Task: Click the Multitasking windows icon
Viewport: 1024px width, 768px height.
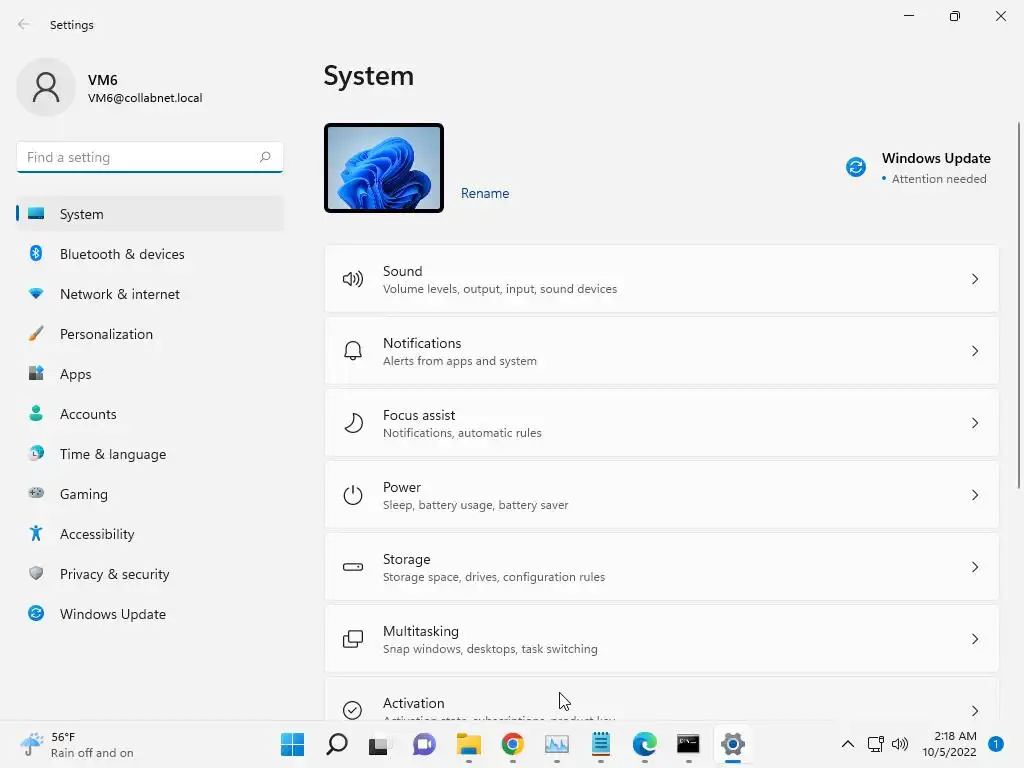Action: tap(353, 639)
